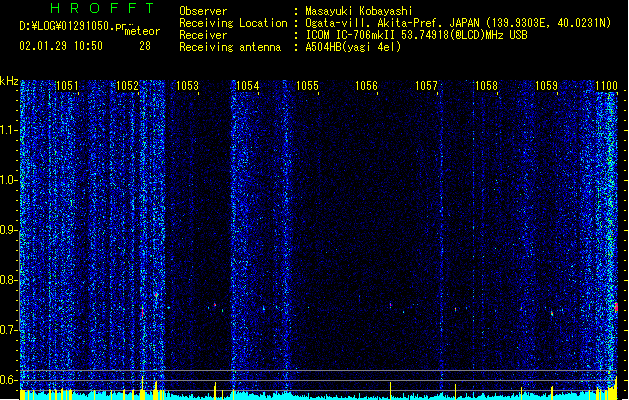
Task: Click the 1051 time marker
Action: pyautogui.click(x=67, y=86)
